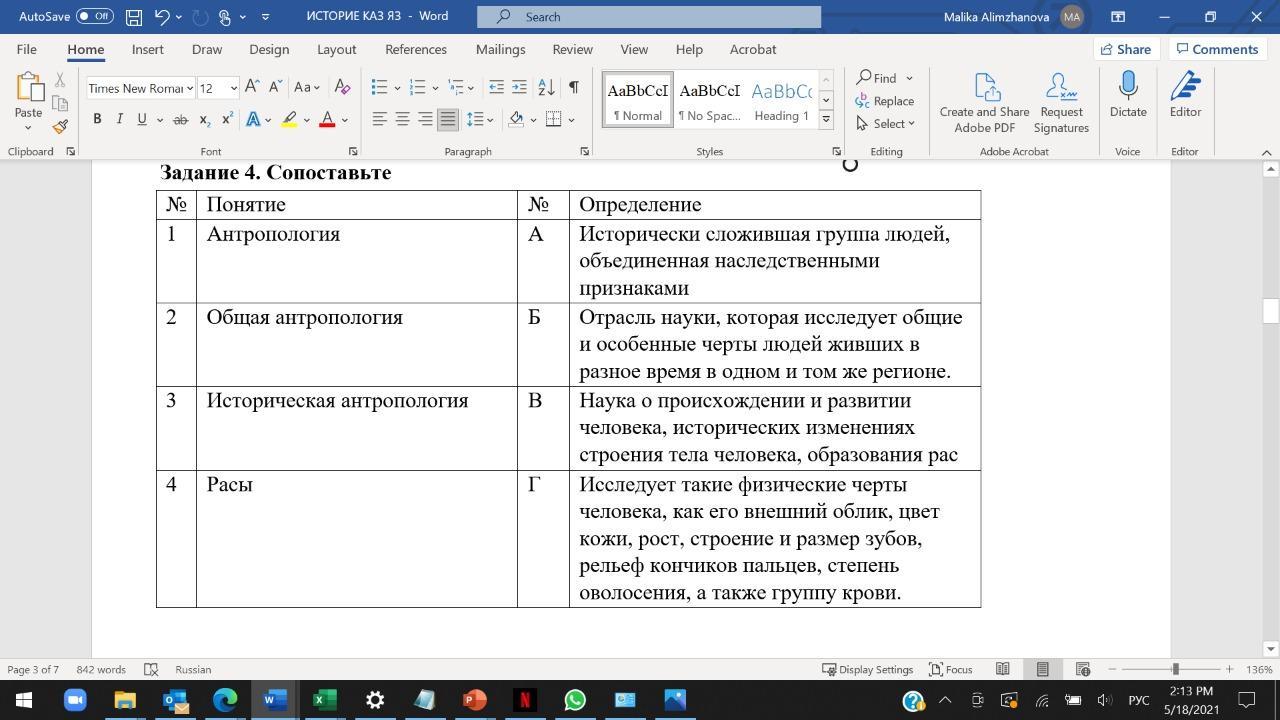Apply bullet list formatting
Image resolution: width=1280 pixels, height=720 pixels.
[x=379, y=88]
